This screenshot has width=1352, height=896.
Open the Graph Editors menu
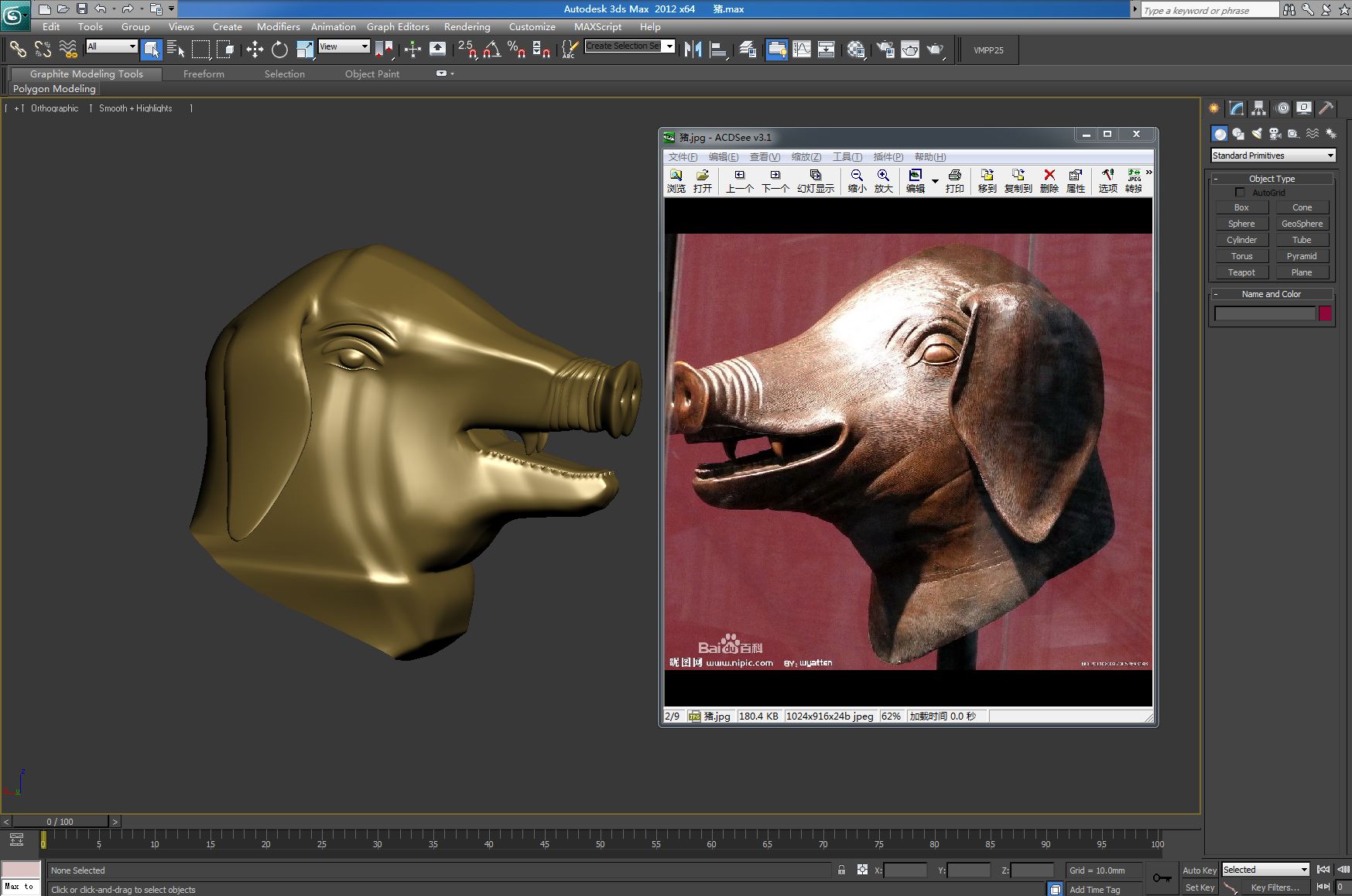point(398,26)
